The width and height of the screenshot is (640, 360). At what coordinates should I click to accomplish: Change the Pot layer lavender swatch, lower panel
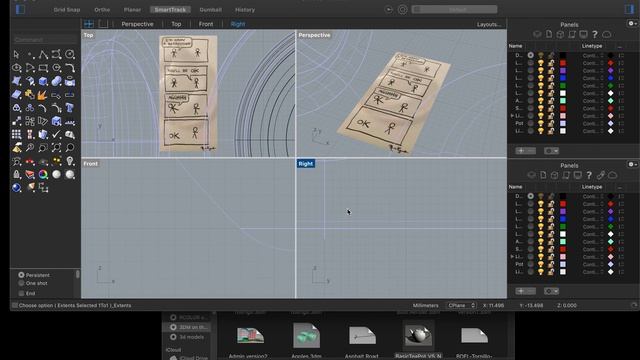click(x=563, y=264)
